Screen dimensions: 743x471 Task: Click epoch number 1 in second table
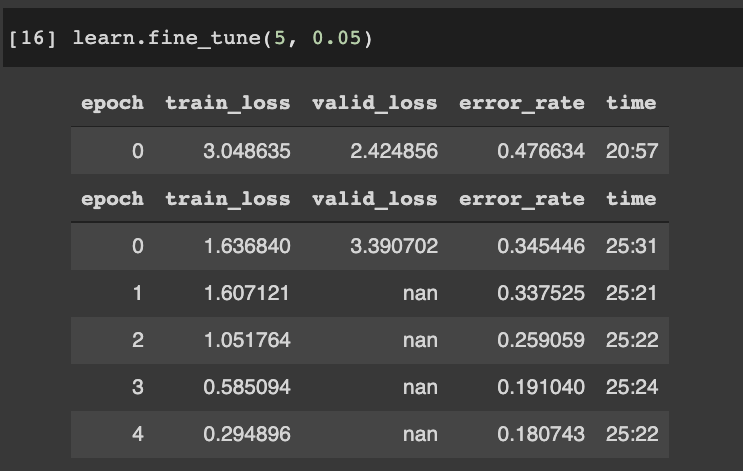point(137,293)
